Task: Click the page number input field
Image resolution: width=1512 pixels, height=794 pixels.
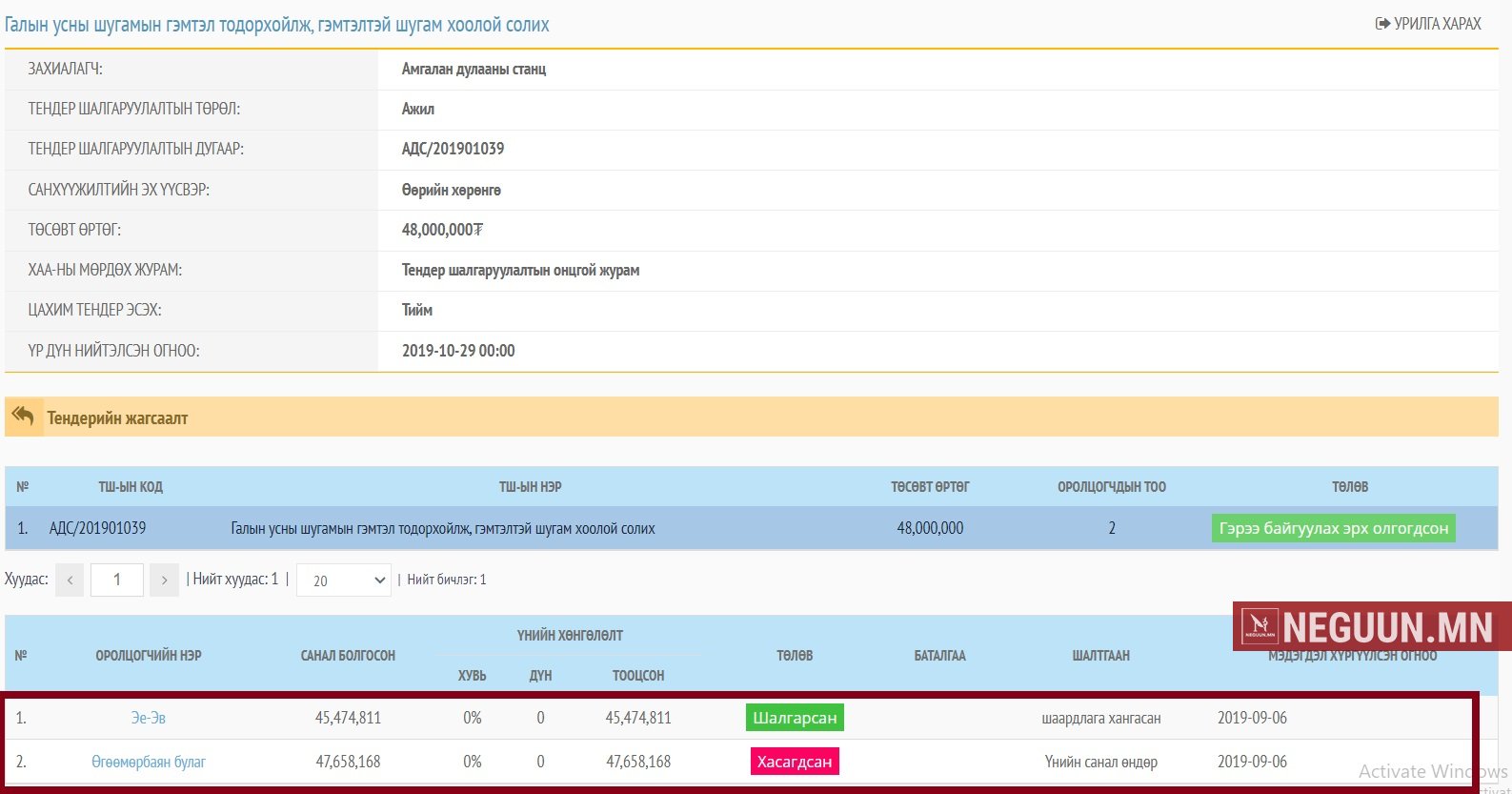Action: pos(117,580)
